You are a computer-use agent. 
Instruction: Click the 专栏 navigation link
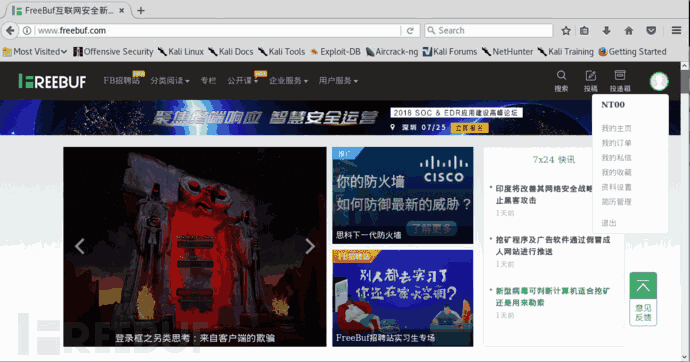(x=208, y=81)
